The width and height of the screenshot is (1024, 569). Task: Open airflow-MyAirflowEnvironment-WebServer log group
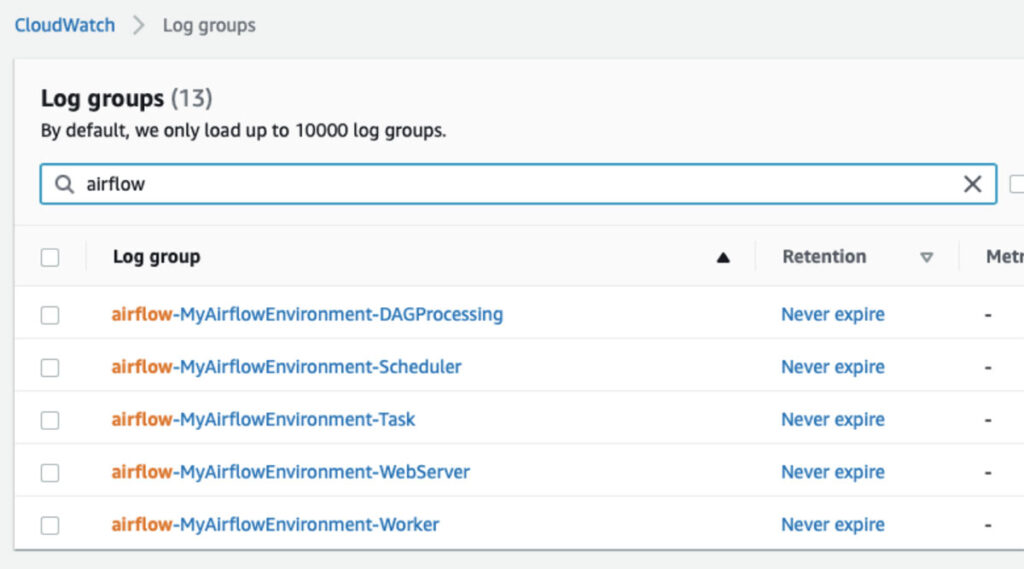click(290, 472)
